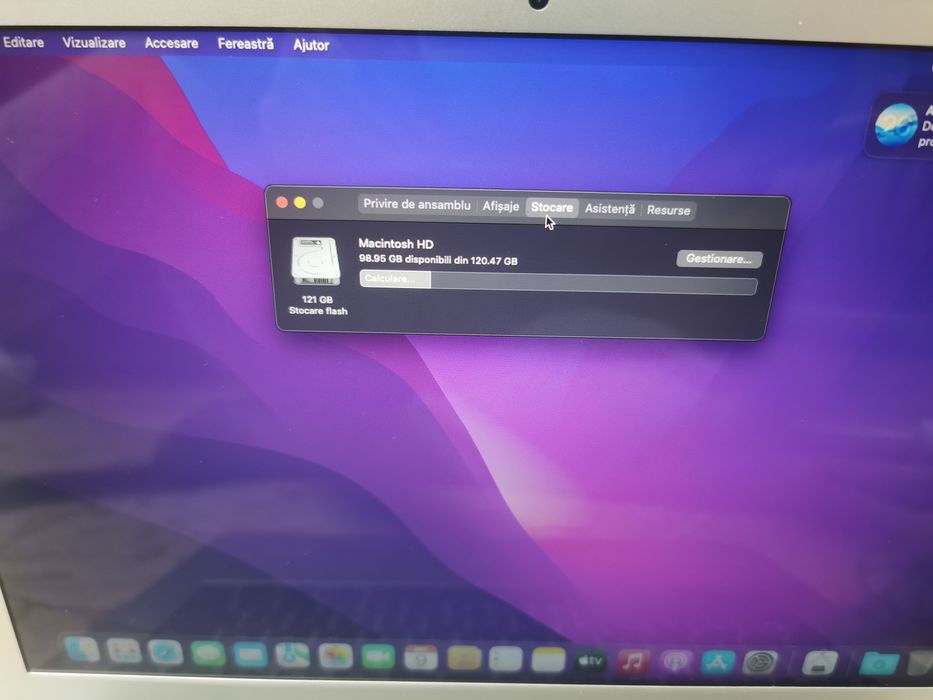The width and height of the screenshot is (933, 700).
Task: Launch App Store from the Dock
Action: (x=718, y=662)
